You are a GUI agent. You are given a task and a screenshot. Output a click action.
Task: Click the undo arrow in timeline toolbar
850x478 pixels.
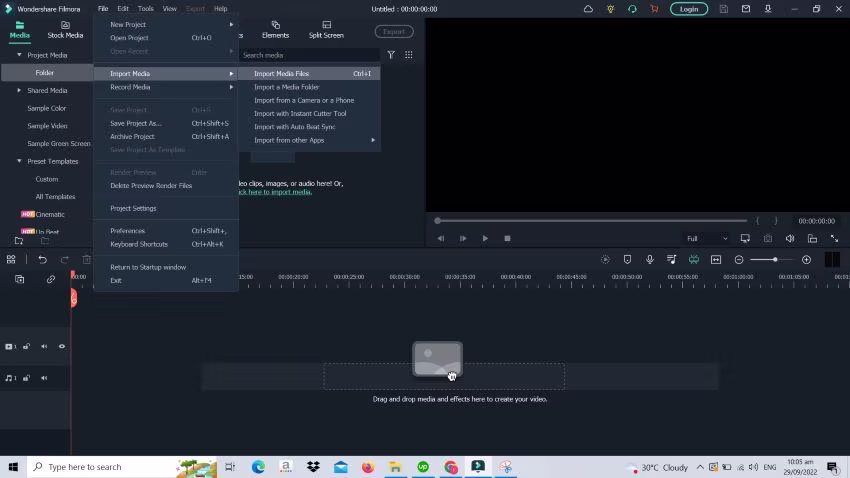[42, 260]
